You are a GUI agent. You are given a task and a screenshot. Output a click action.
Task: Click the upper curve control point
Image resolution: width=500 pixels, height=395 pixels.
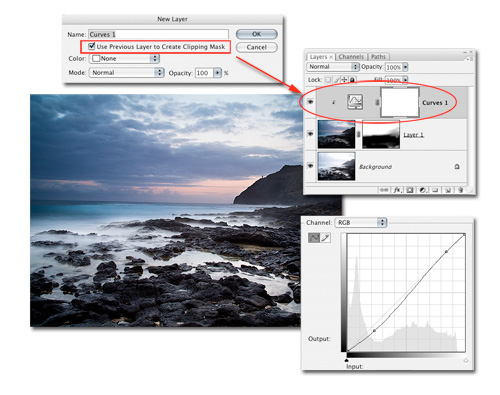[446, 252]
